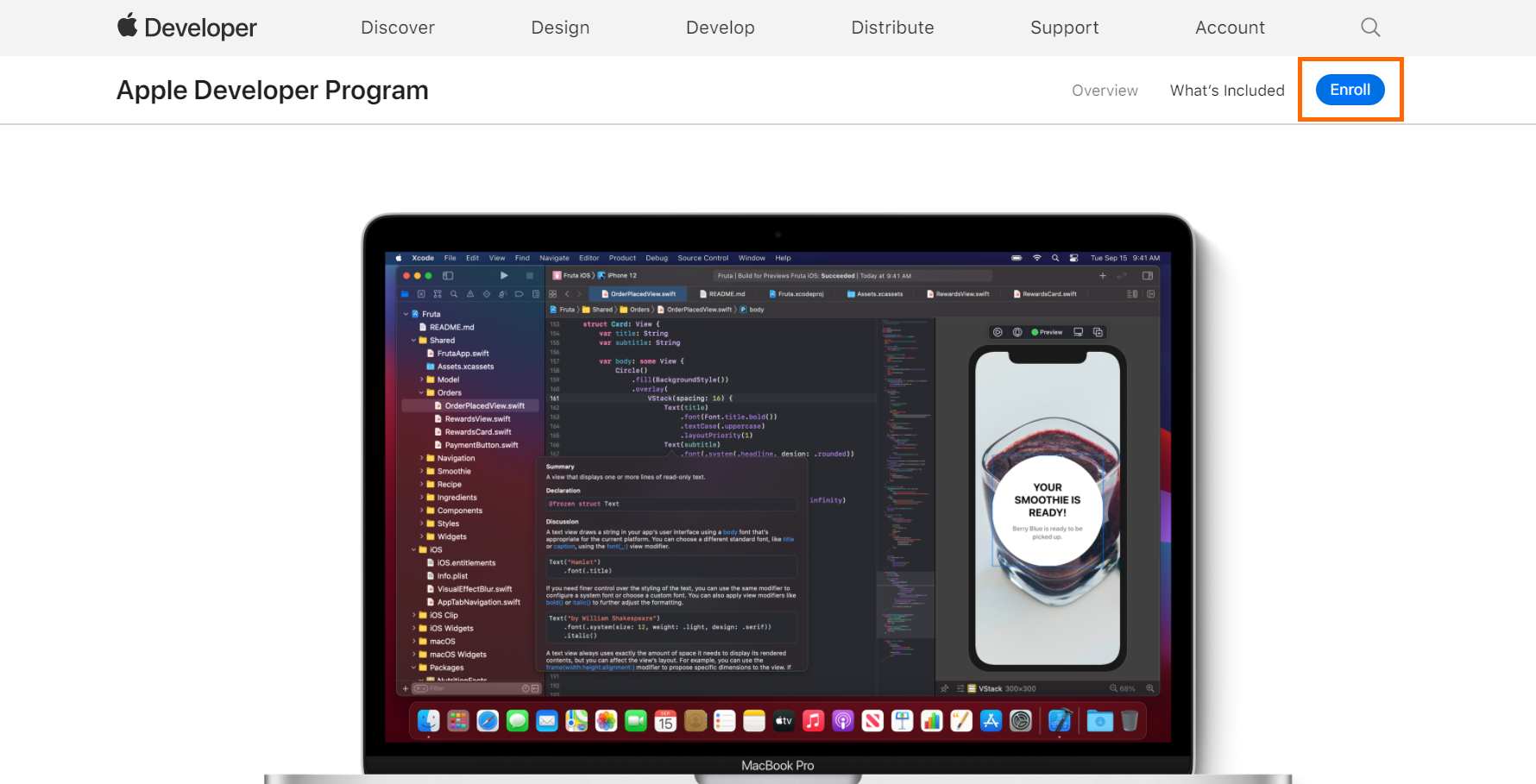Open News from the Dock

click(x=872, y=720)
